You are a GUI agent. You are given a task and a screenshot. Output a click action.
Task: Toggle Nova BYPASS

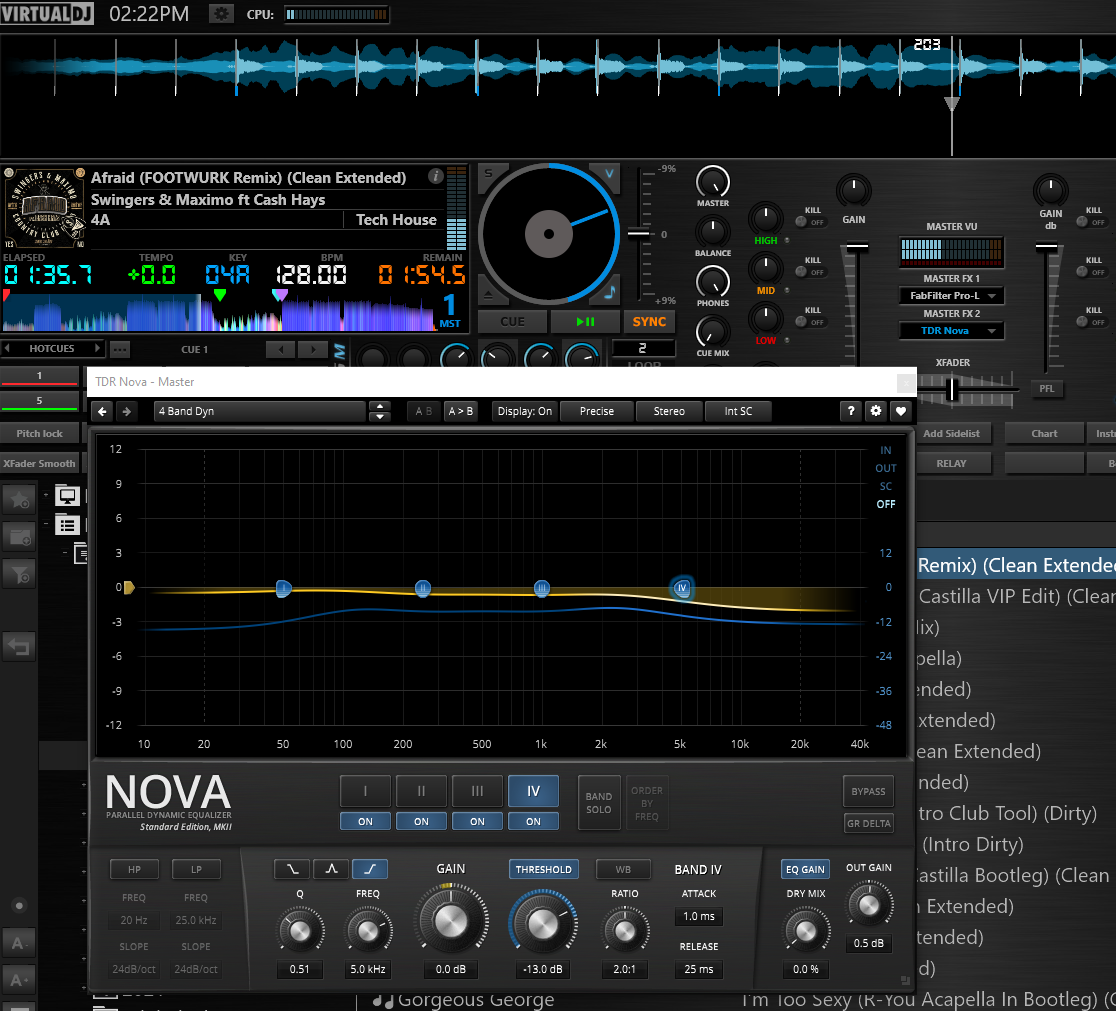pos(868,792)
